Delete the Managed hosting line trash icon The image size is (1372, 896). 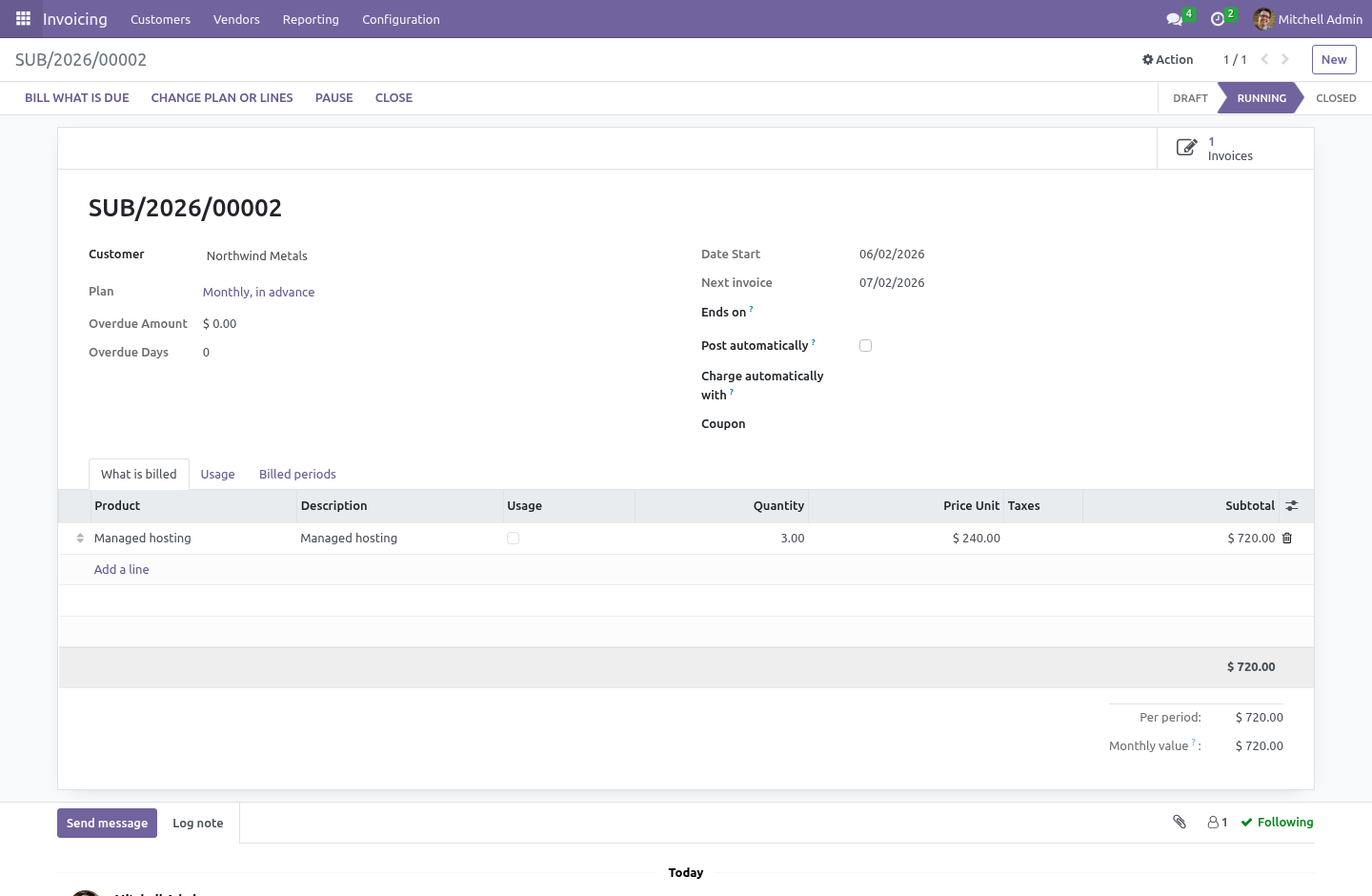pos(1287,538)
